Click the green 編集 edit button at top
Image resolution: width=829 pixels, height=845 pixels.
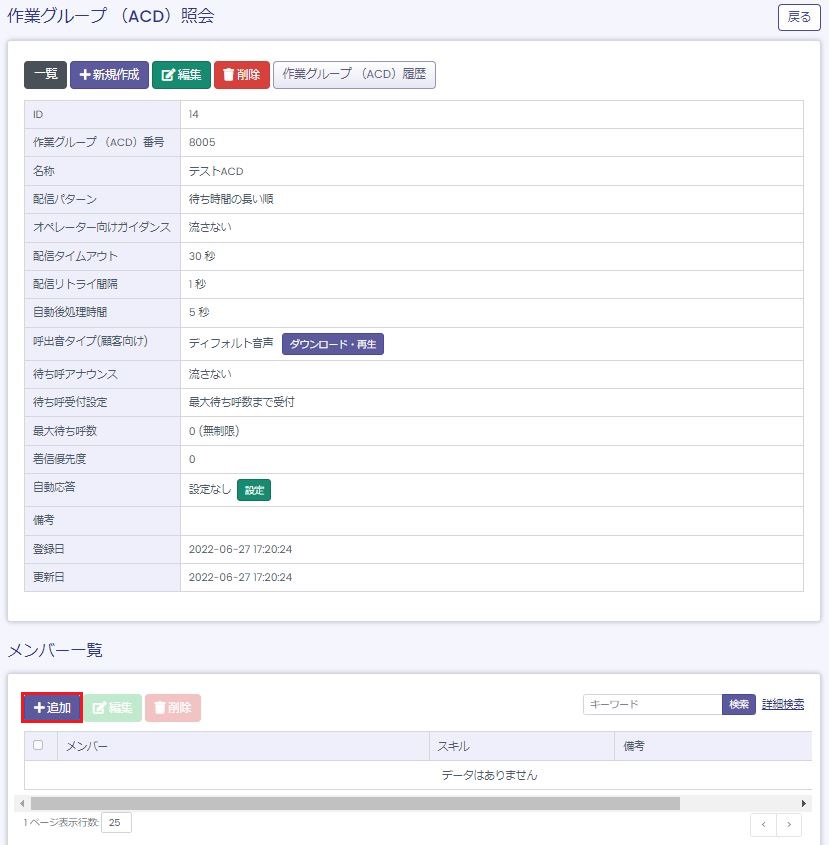[x=181, y=75]
